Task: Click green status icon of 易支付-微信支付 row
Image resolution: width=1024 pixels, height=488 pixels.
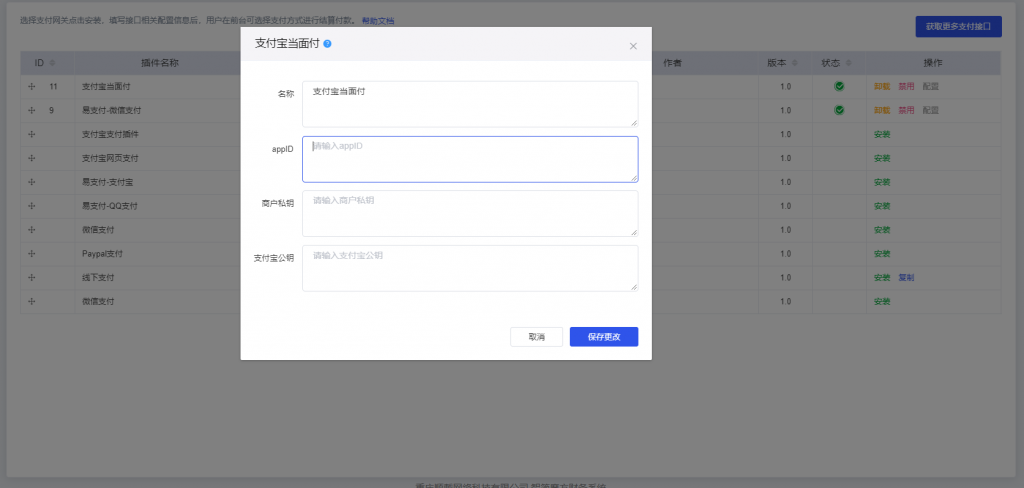Action: (839, 110)
